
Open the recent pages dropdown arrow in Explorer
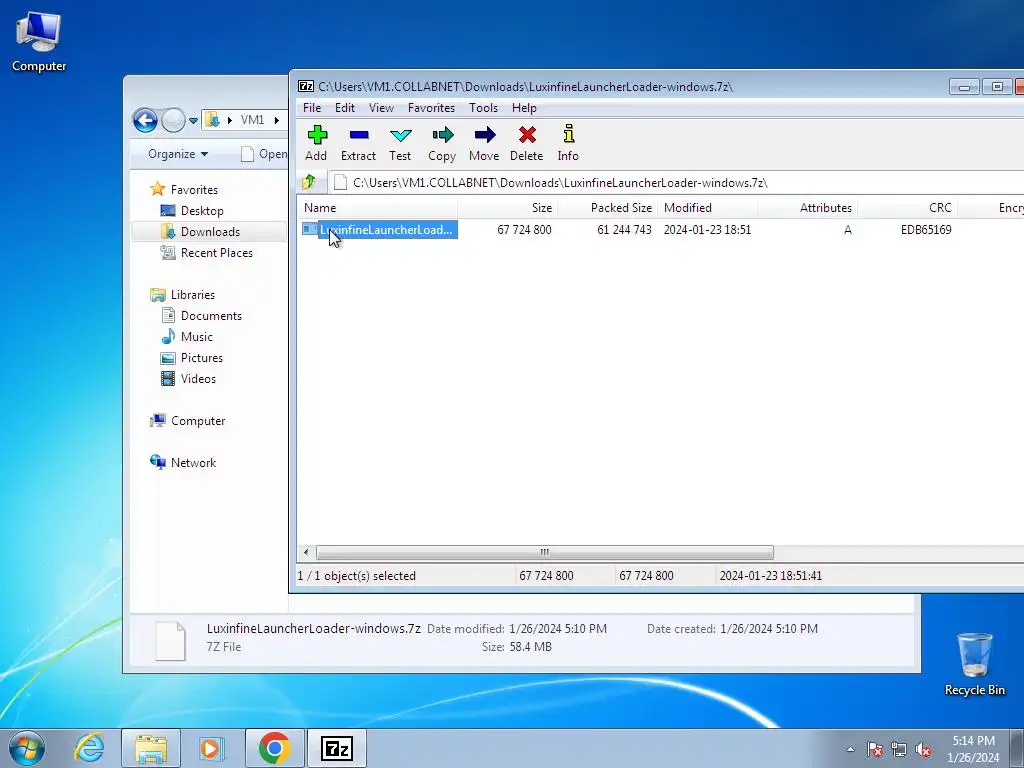tap(193, 121)
